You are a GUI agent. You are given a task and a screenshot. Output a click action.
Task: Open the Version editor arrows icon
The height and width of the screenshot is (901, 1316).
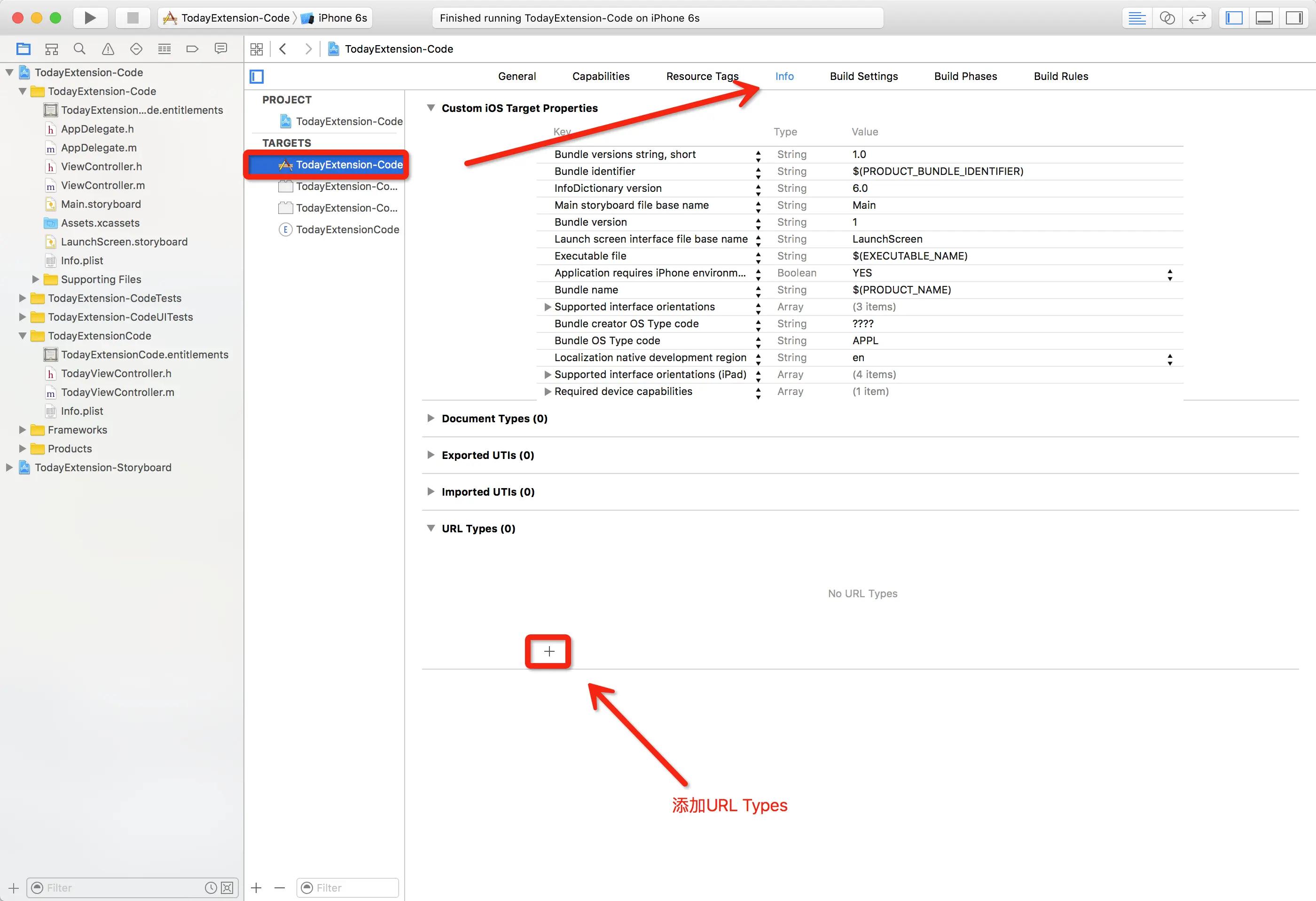tap(1197, 17)
